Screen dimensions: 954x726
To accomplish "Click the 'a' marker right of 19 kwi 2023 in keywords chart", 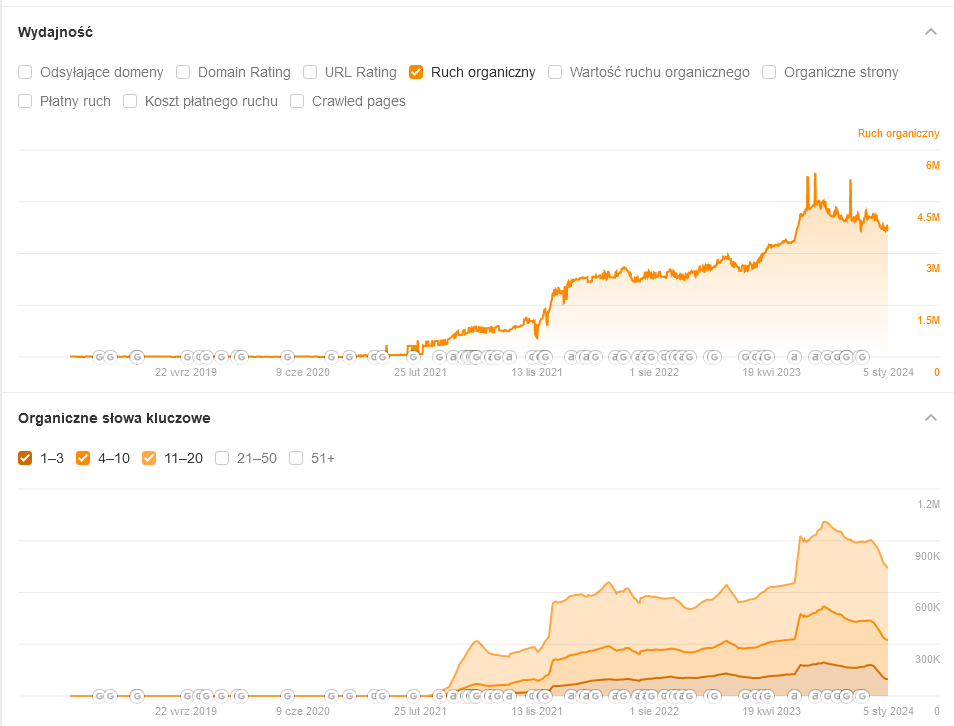I will click(794, 695).
